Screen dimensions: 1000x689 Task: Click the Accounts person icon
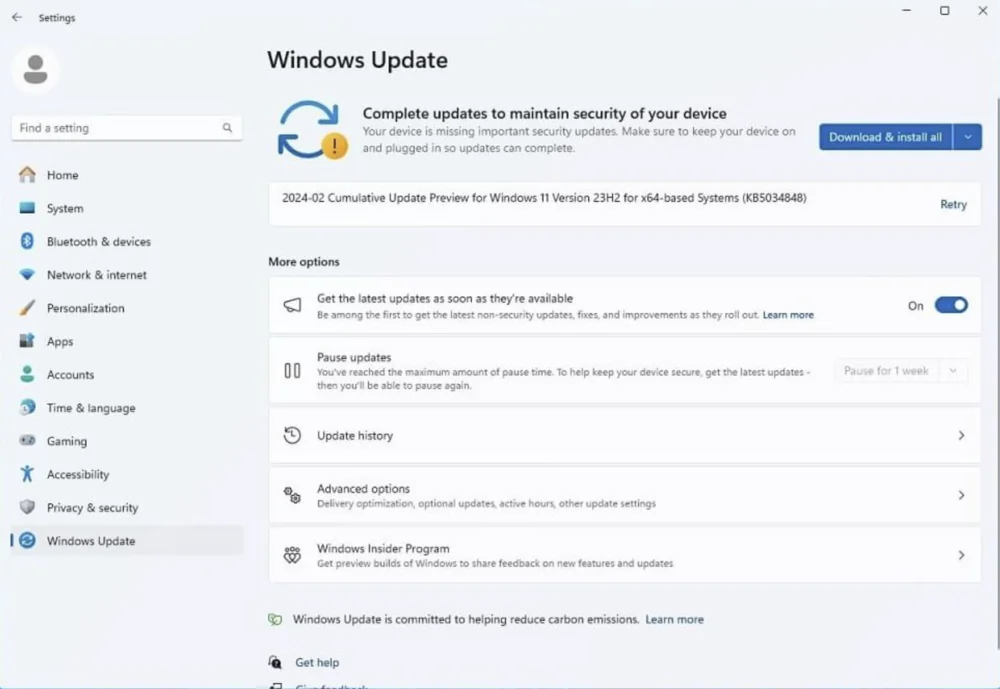(x=27, y=374)
